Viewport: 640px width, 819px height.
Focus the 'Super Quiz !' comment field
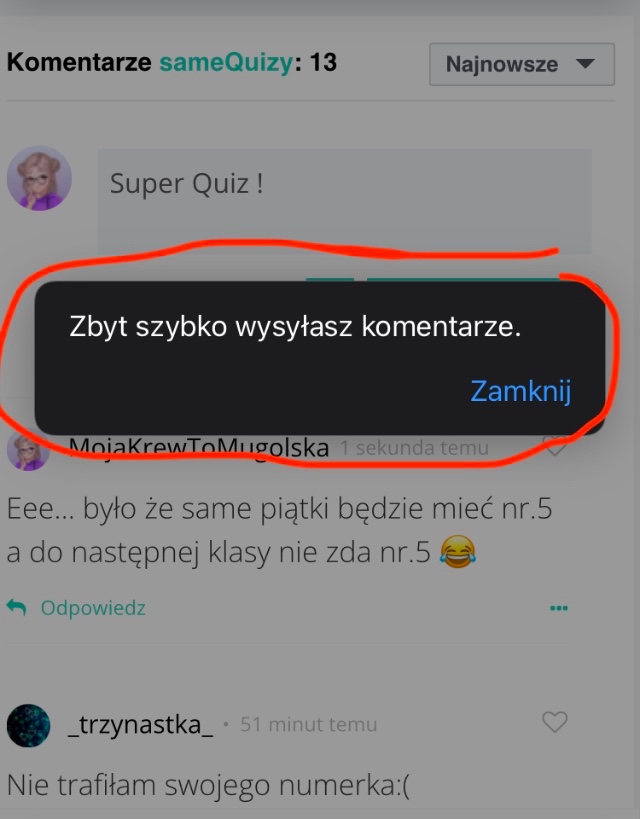click(345, 202)
